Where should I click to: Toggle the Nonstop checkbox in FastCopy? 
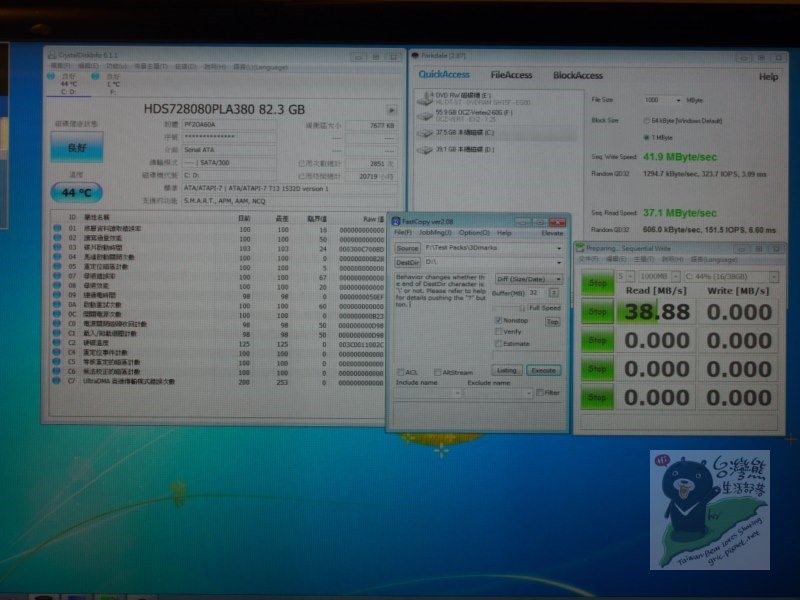(x=498, y=320)
